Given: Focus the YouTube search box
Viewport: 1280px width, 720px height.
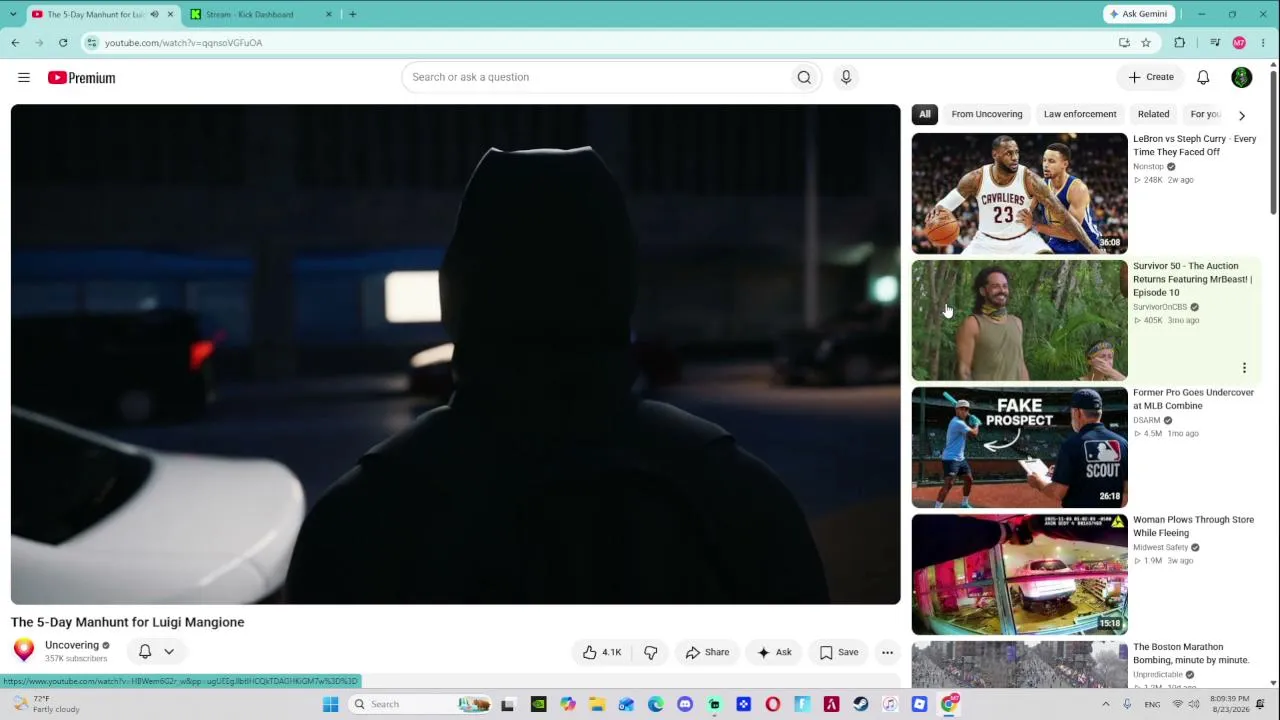Looking at the screenshot, I should pyautogui.click(x=597, y=77).
